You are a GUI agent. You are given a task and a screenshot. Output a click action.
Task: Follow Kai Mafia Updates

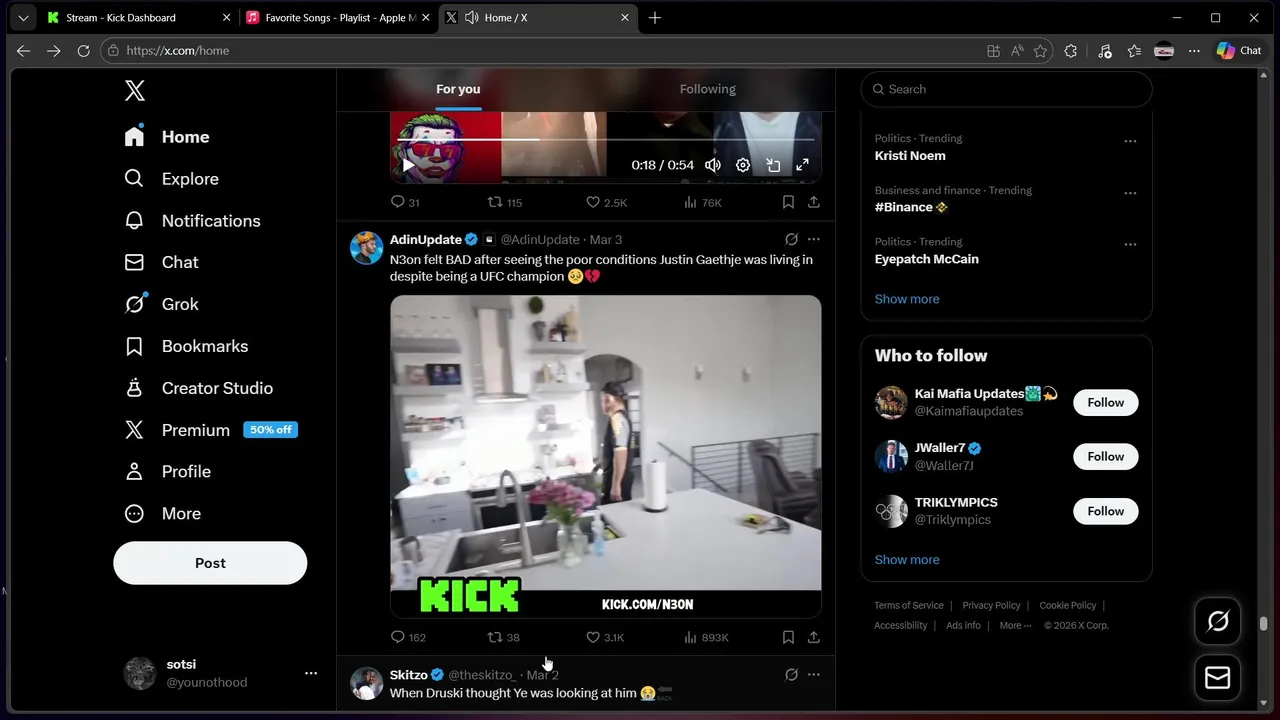1106,402
